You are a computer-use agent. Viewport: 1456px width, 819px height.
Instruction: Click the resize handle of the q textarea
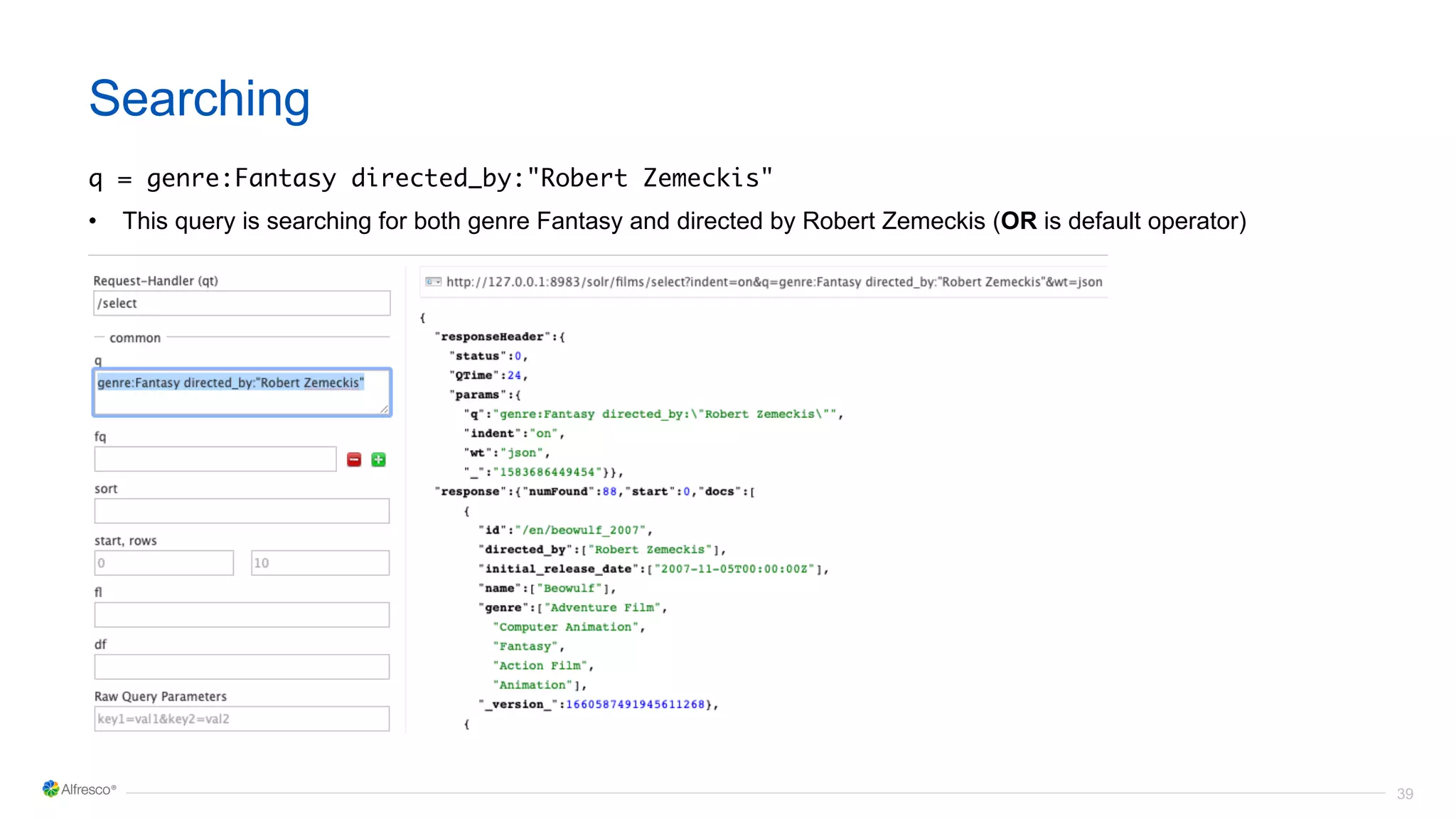[x=384, y=409]
